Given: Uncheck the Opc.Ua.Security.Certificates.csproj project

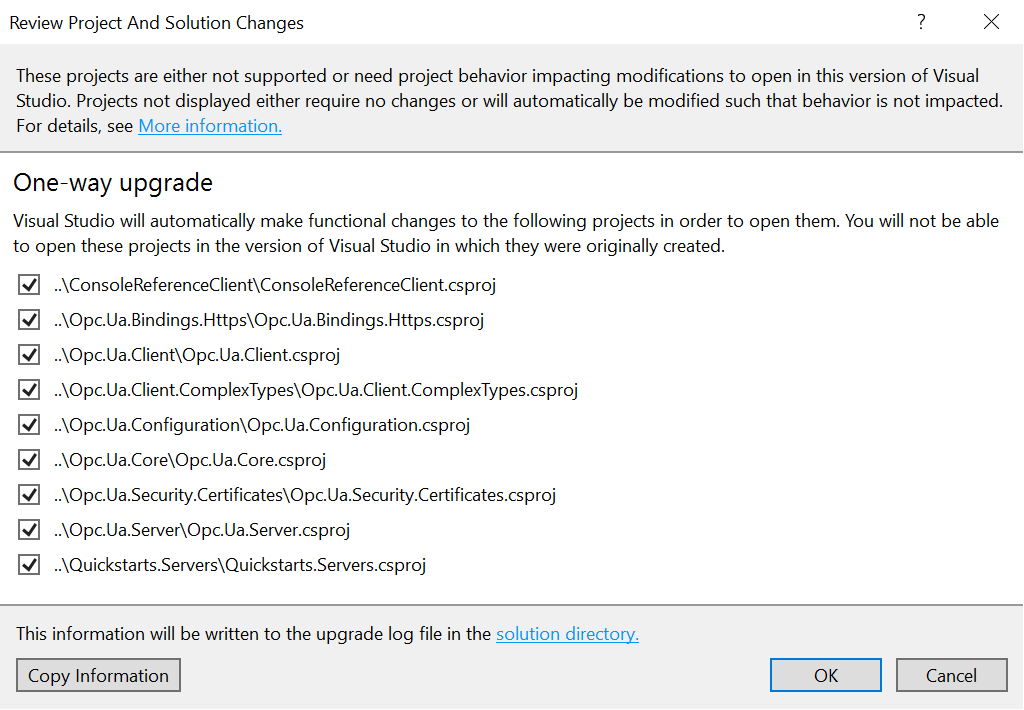Looking at the screenshot, I should pos(28,494).
